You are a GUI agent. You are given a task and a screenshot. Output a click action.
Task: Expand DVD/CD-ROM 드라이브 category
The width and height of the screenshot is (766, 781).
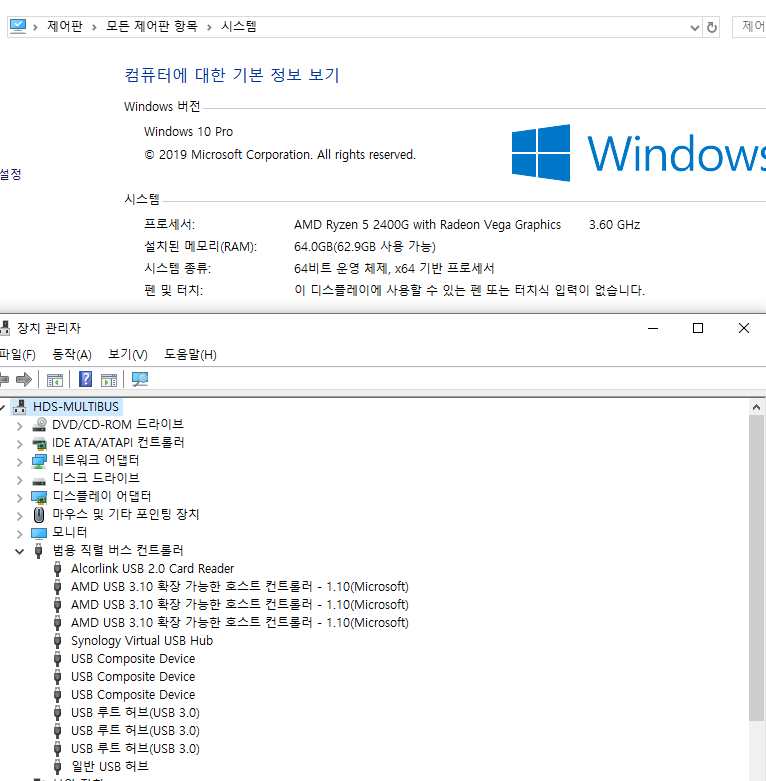click(x=19, y=426)
